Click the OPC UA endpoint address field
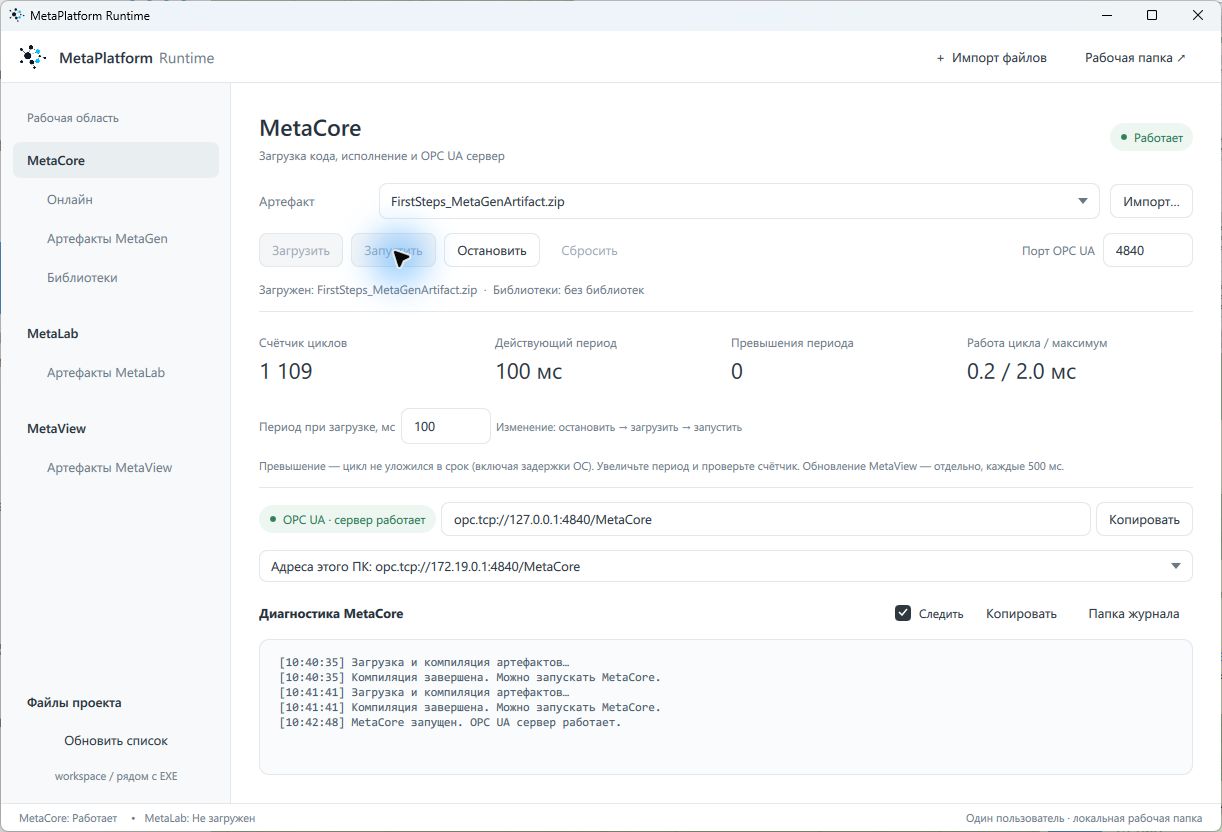The image size is (1222, 832). point(765,519)
